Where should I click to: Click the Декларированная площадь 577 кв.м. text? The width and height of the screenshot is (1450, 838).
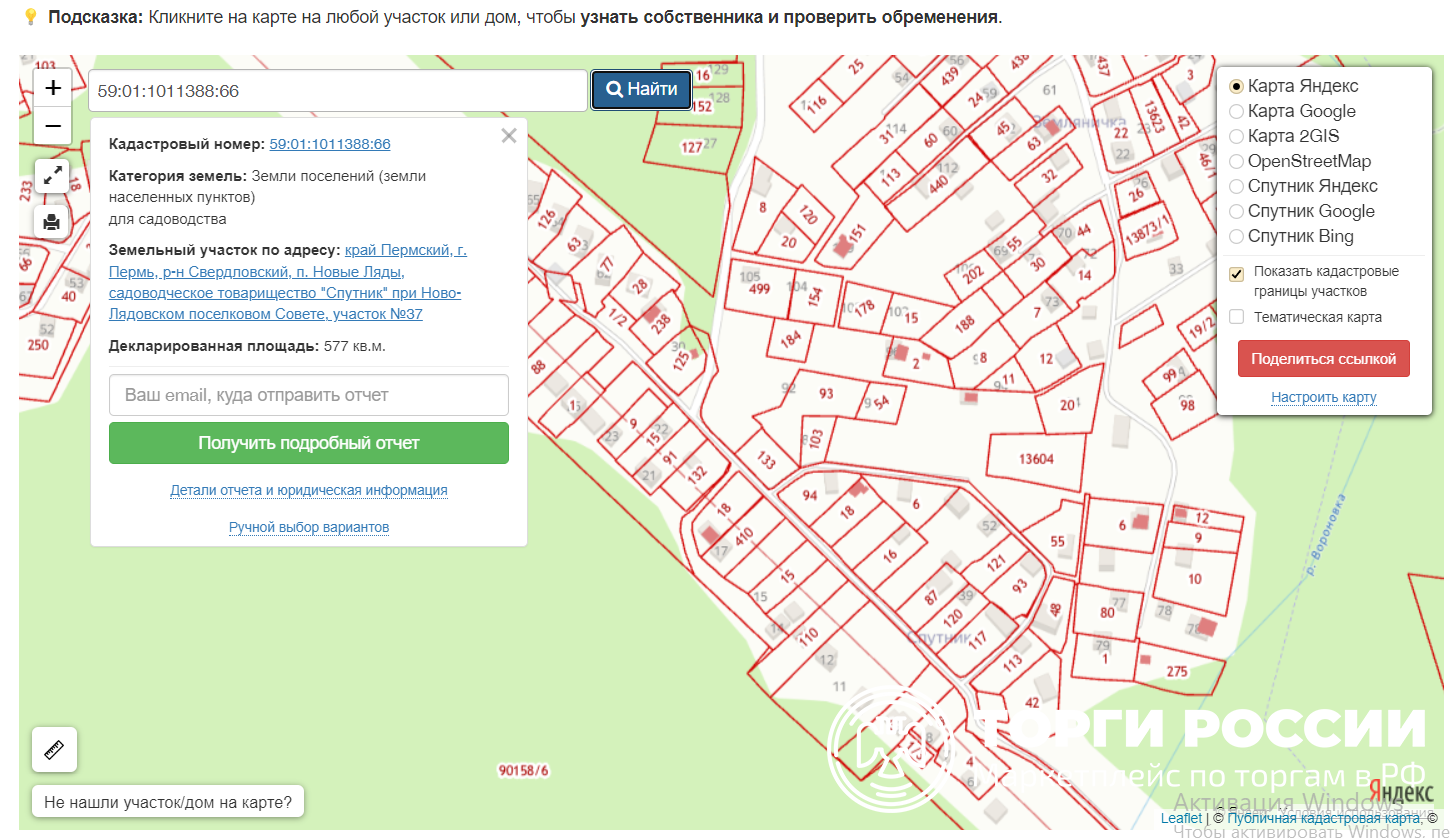(247, 346)
